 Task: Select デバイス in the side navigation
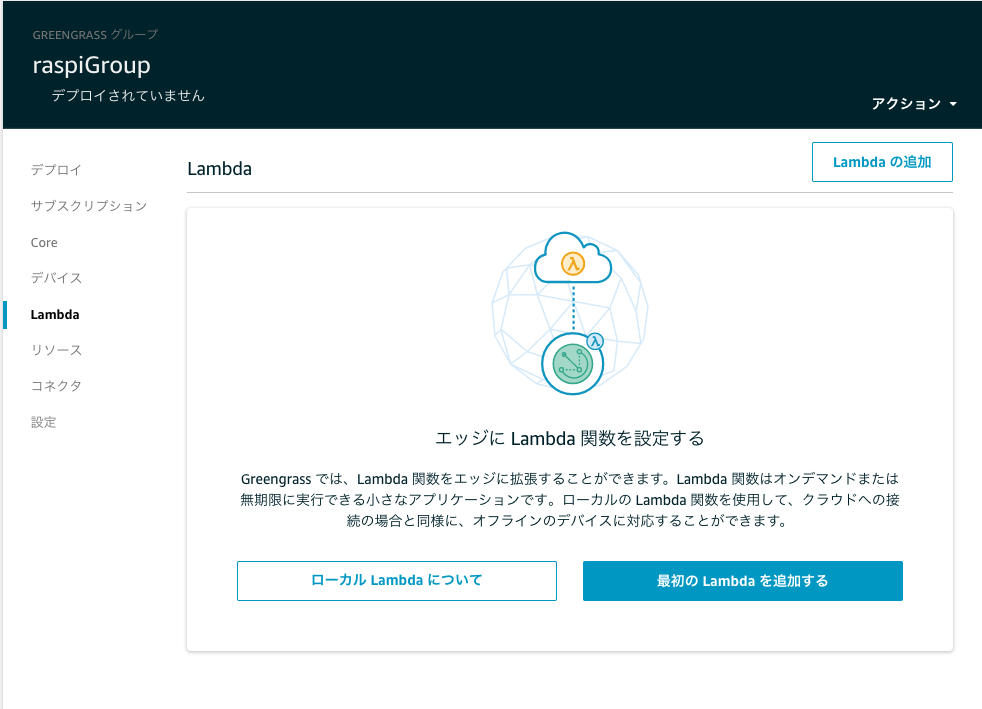pyautogui.click(x=56, y=278)
